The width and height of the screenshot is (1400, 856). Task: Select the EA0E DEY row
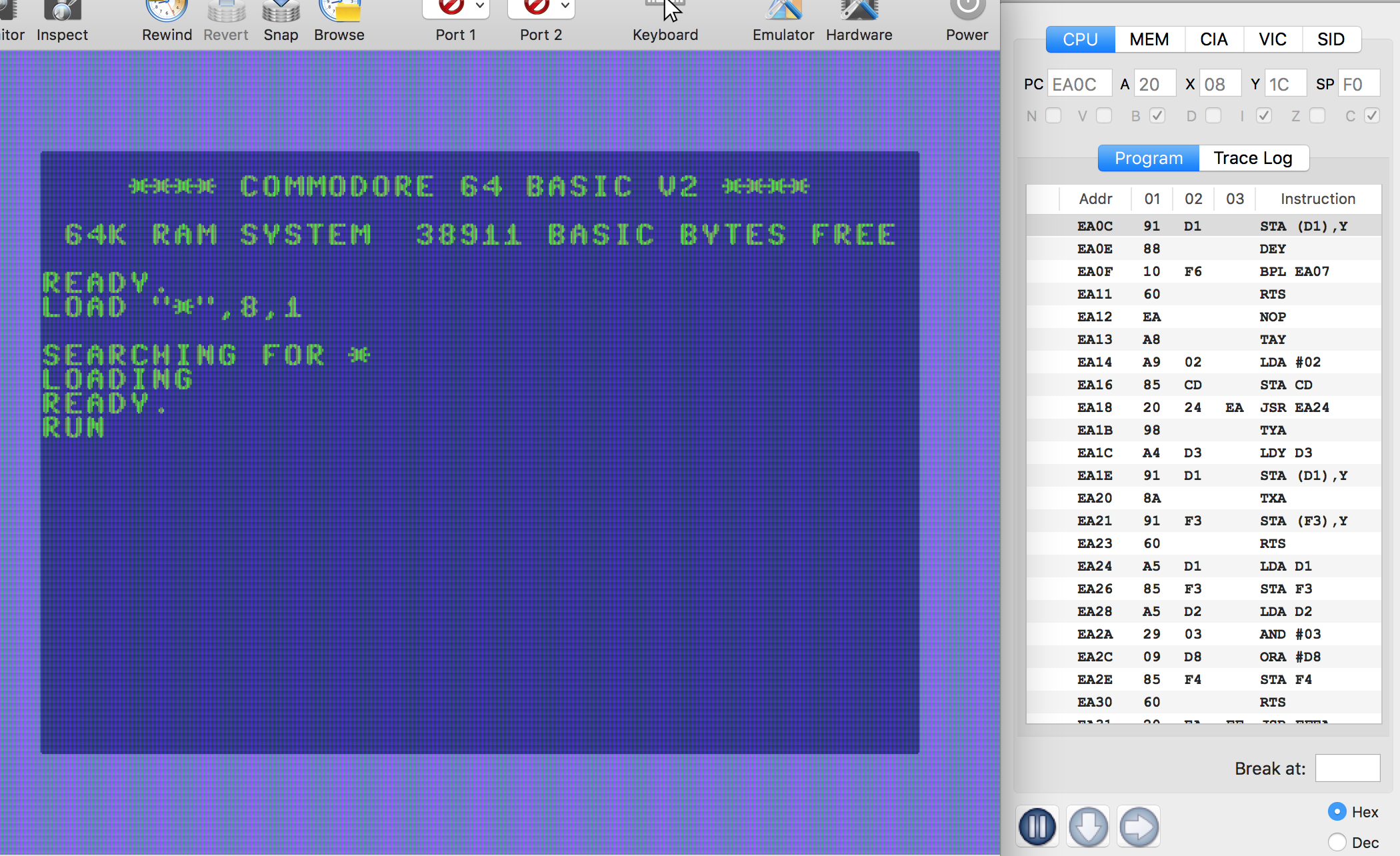[1203, 249]
